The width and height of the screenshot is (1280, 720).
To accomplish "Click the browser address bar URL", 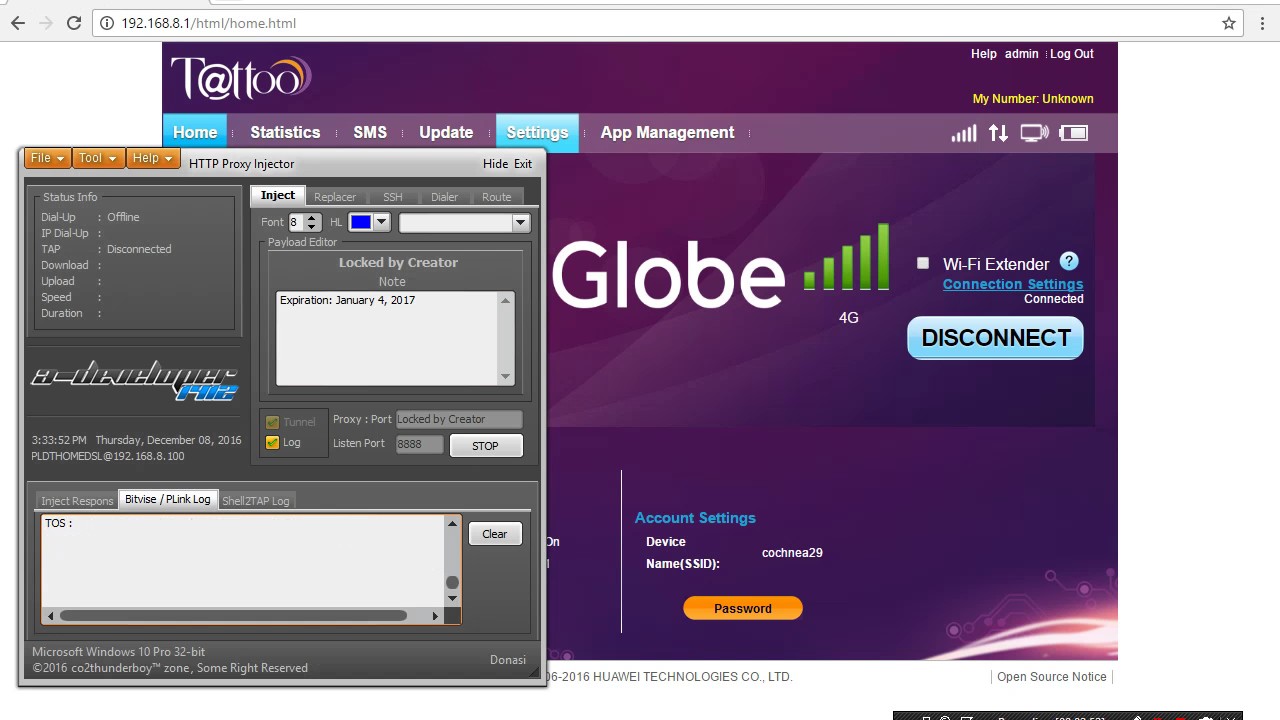I will [209, 23].
